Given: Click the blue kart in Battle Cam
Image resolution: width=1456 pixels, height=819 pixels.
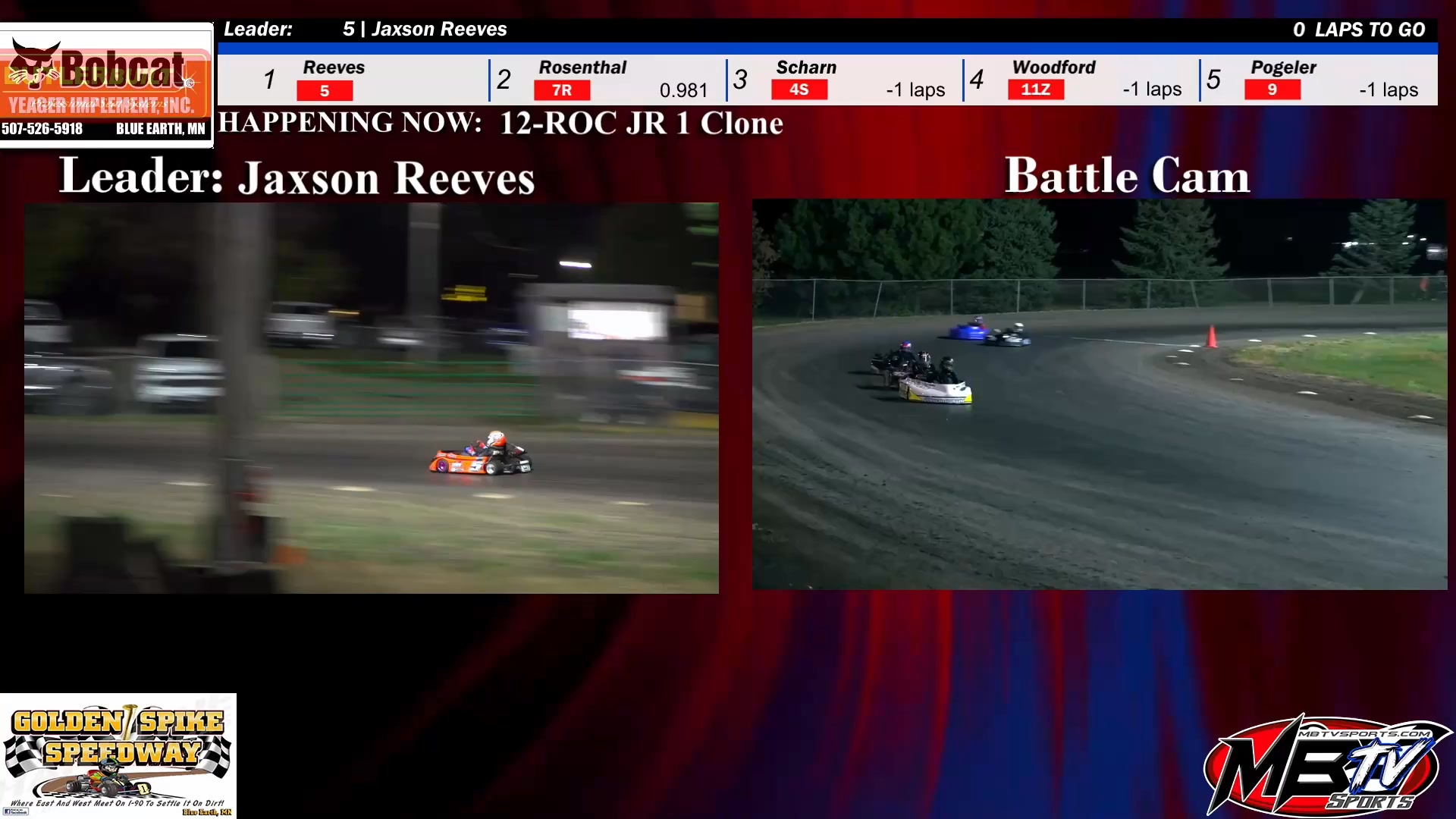Looking at the screenshot, I should point(969,331).
